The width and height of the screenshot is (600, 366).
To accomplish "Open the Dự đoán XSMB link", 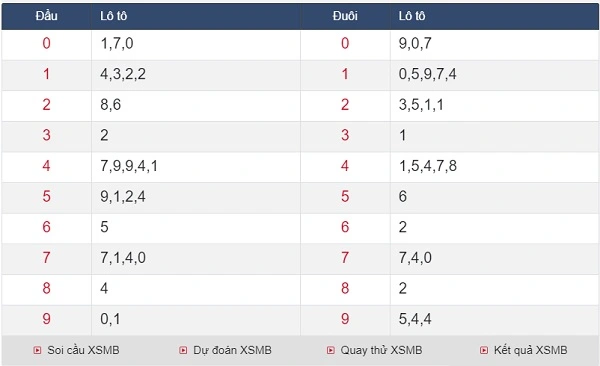I will tap(232, 350).
